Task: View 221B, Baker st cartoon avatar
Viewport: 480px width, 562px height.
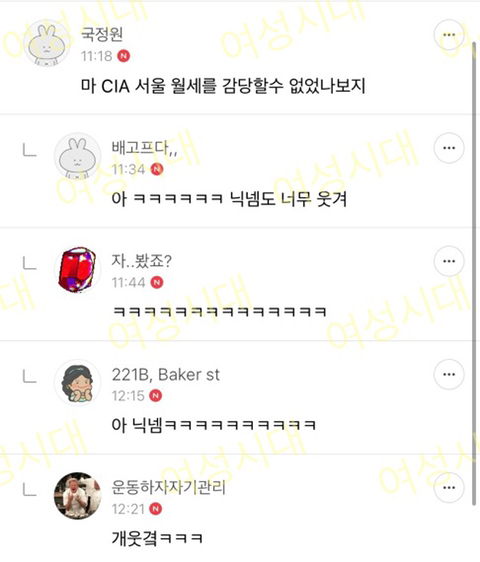Action: (77, 383)
